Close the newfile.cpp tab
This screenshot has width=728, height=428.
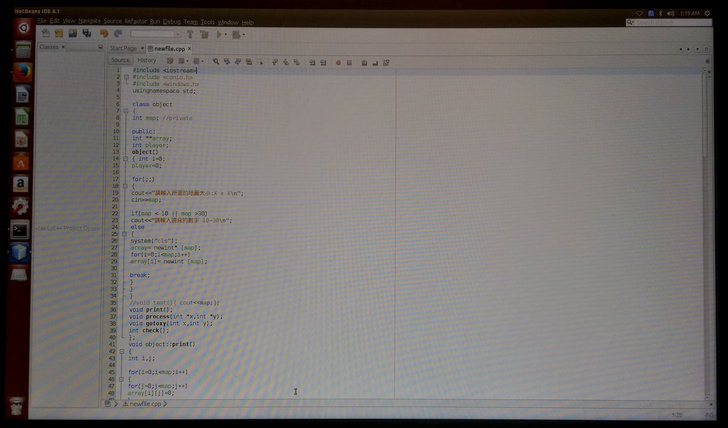[189, 48]
